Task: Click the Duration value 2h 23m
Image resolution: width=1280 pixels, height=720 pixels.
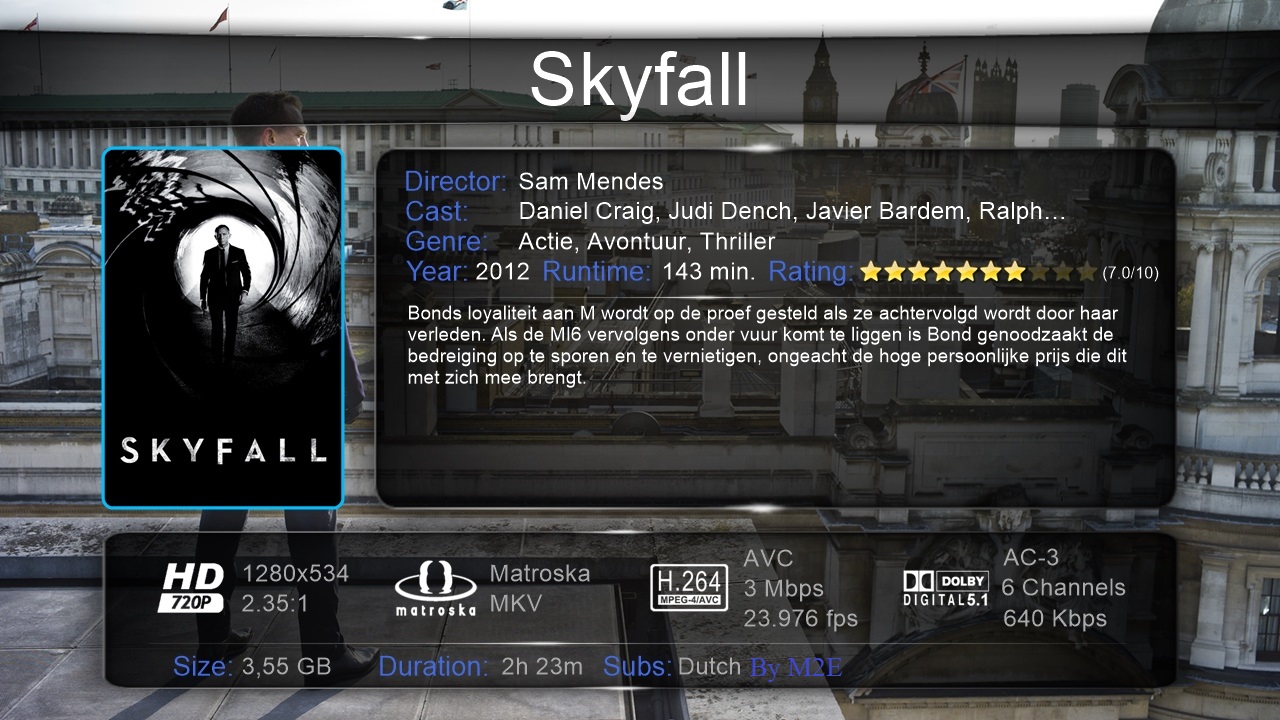Action: click(x=542, y=667)
